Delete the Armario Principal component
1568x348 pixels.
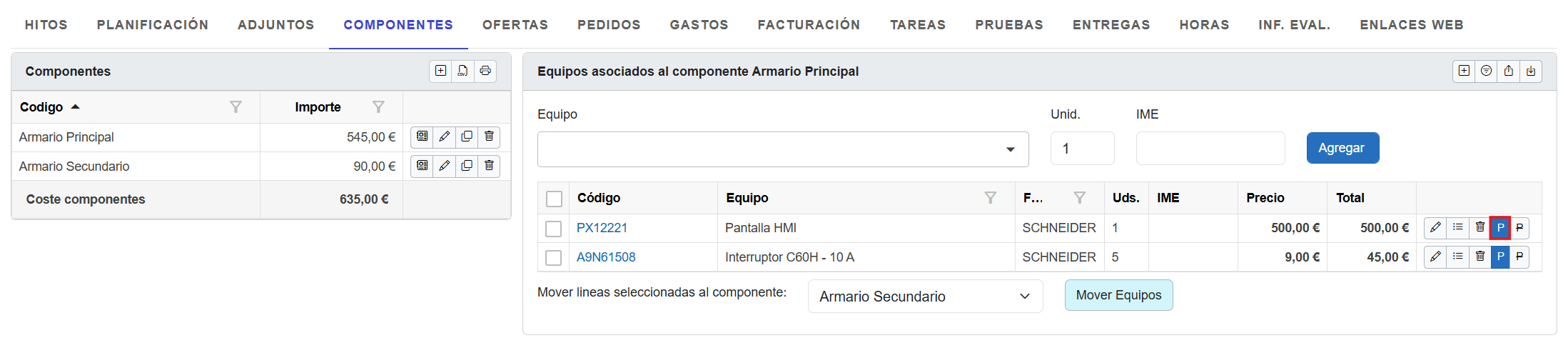pyautogui.click(x=489, y=136)
